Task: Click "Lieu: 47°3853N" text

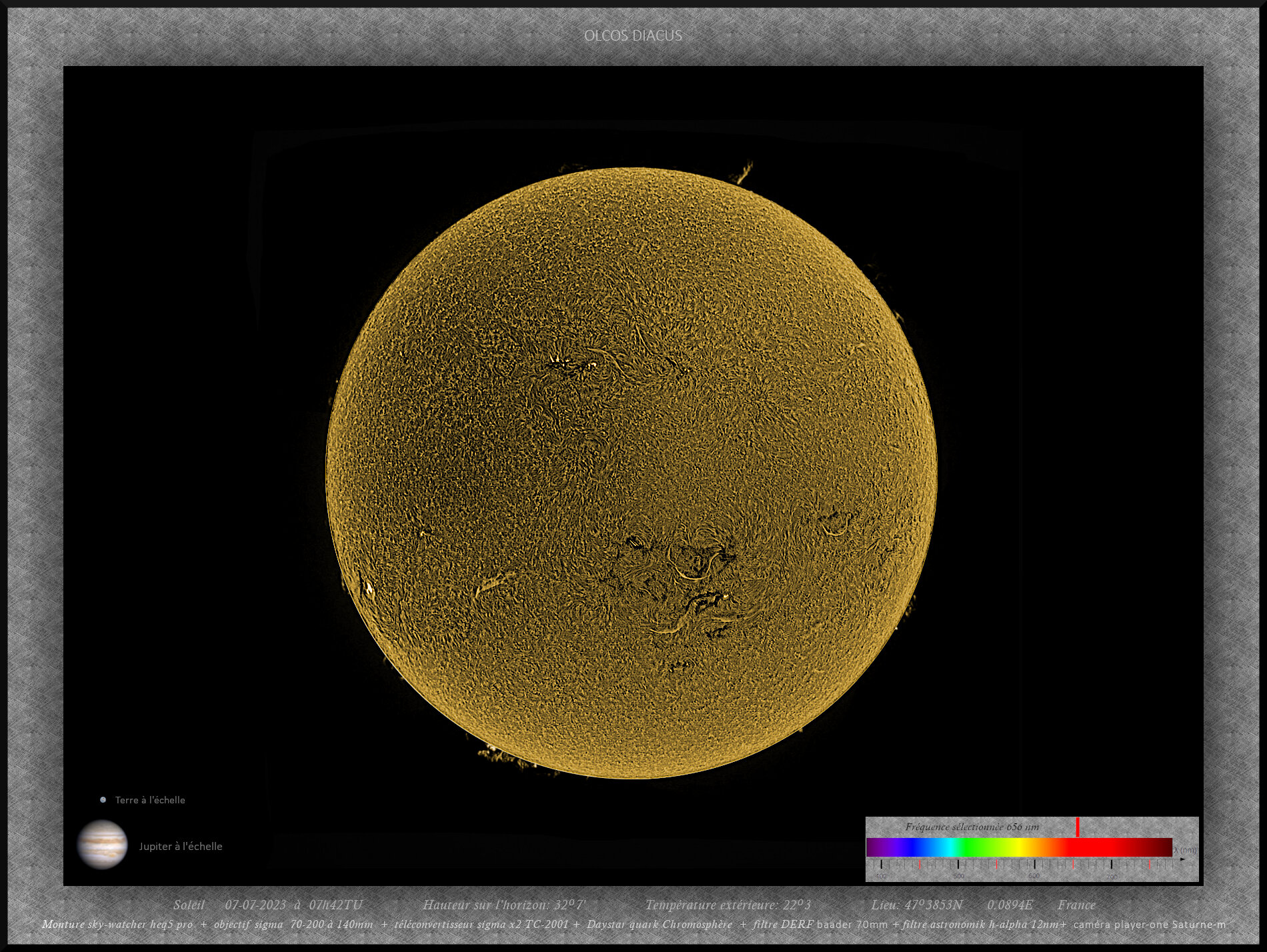Action: 917,905
